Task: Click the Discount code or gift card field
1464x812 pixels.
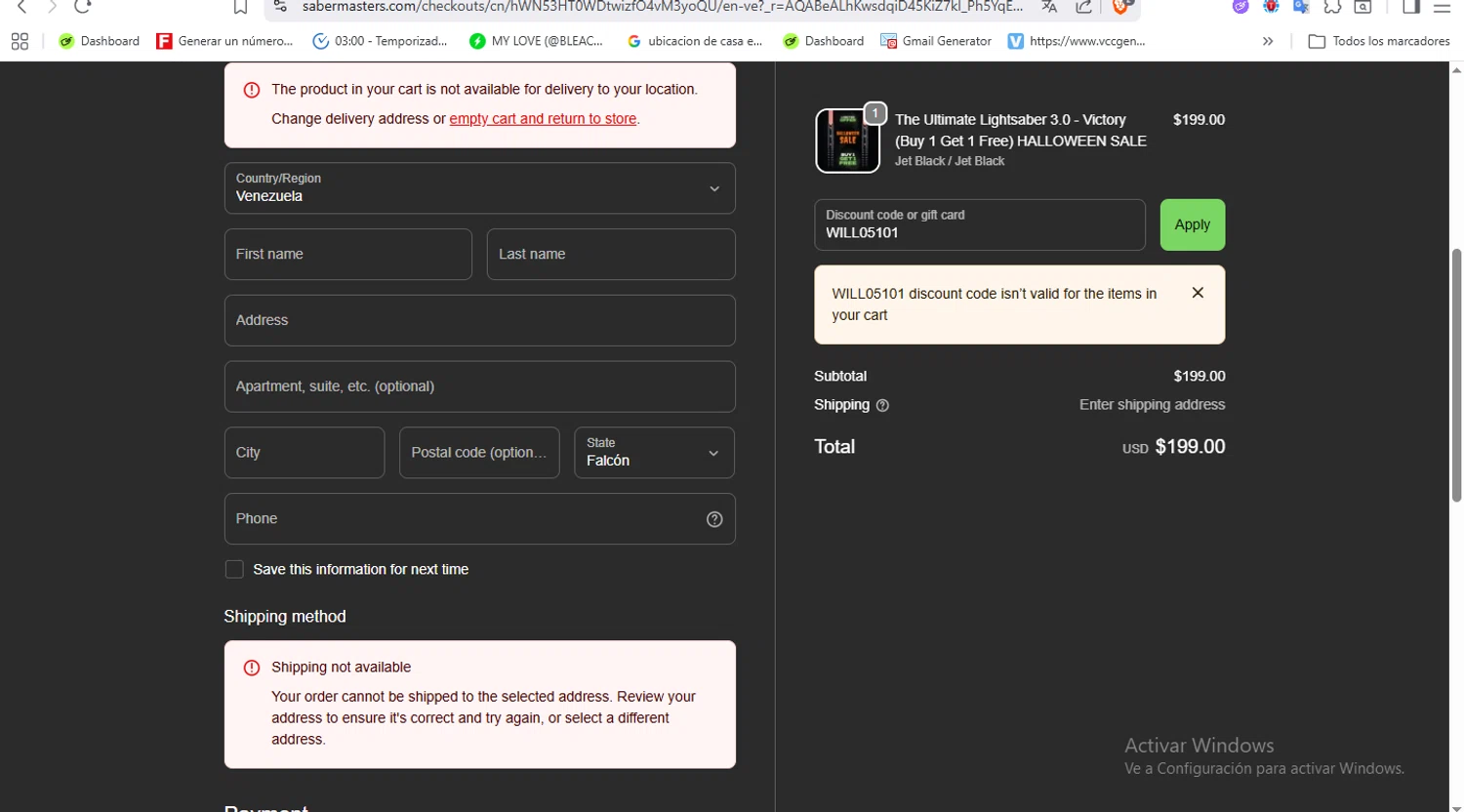Action: [x=980, y=225]
